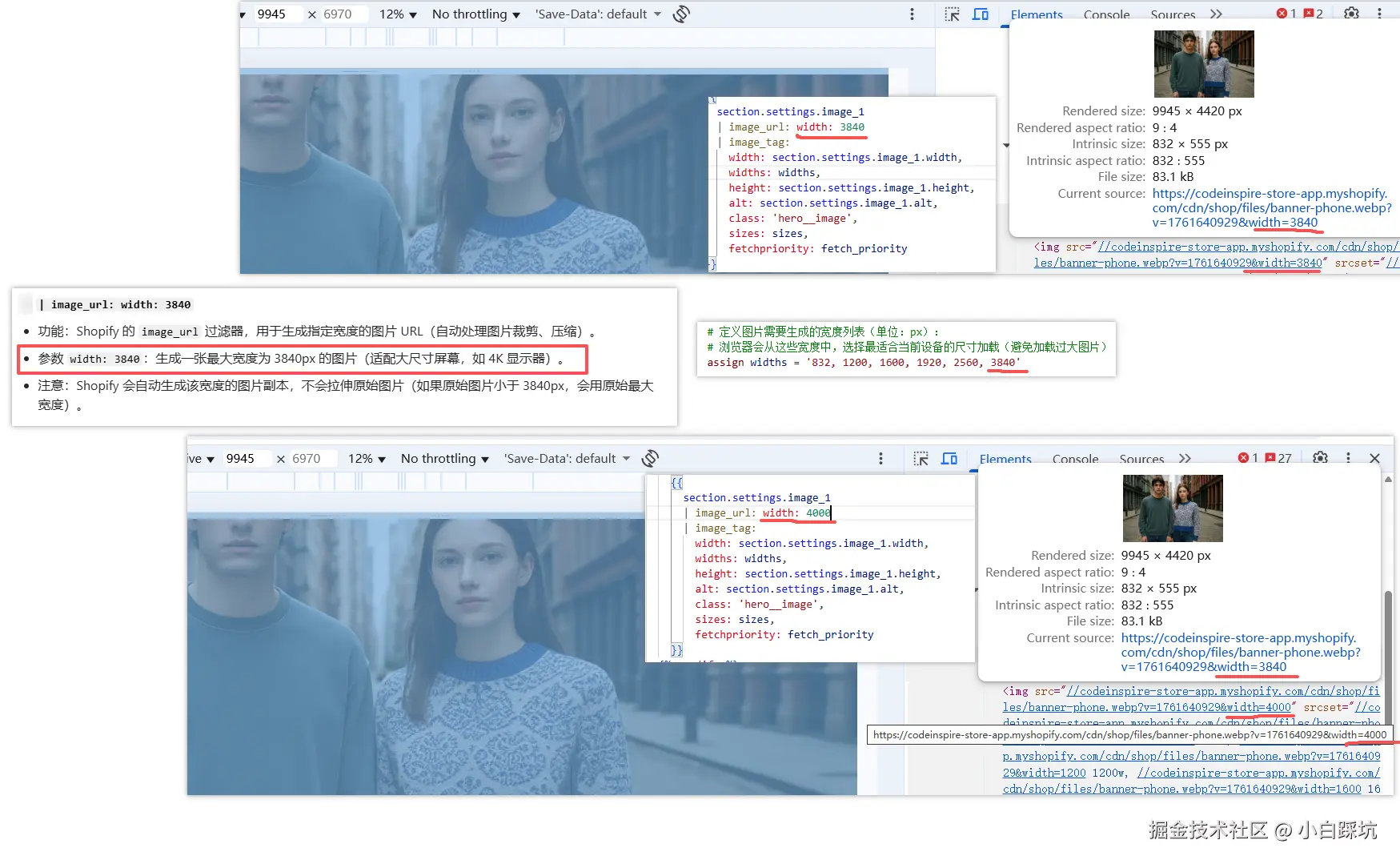This screenshot has width=1400, height=864.
Task: Click rotate icon in top DevTools toolbar
Action: (681, 14)
